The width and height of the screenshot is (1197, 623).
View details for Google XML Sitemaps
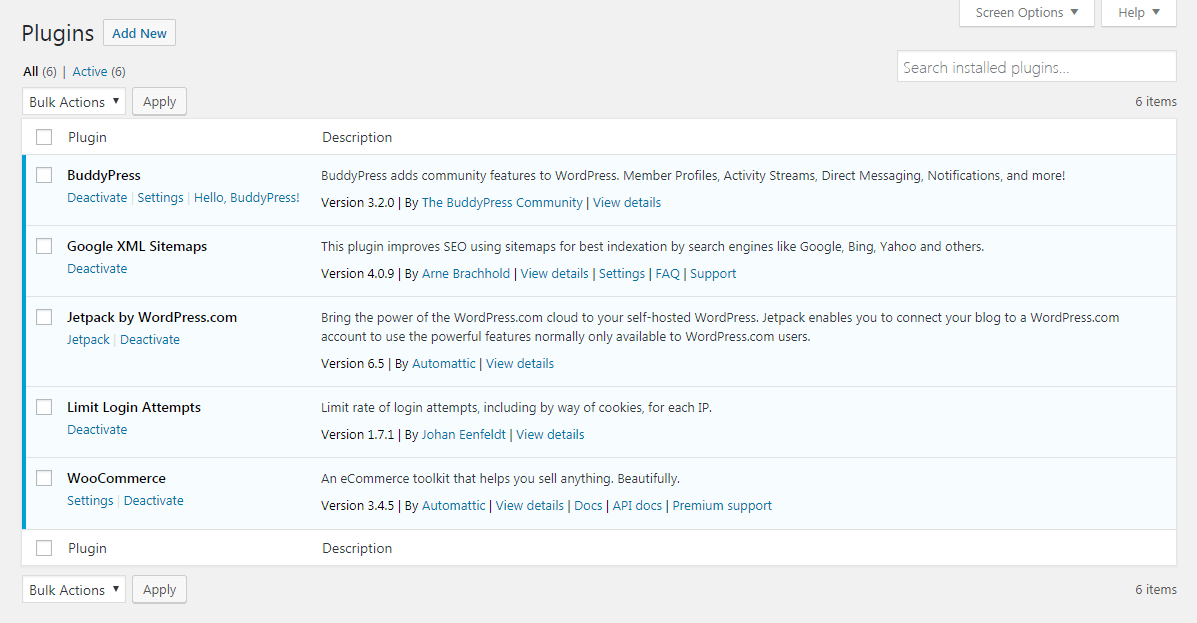click(x=554, y=273)
